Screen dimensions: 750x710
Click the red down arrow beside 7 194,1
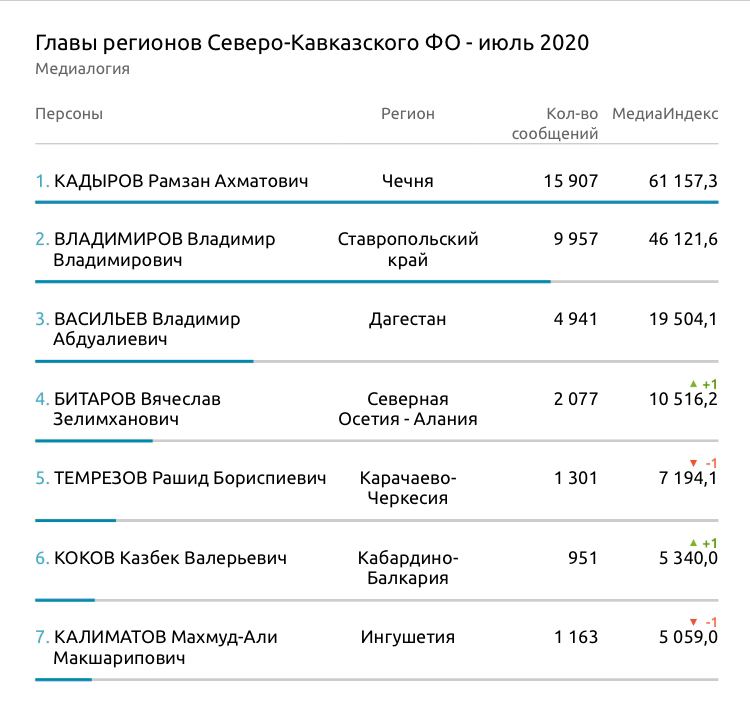click(694, 462)
